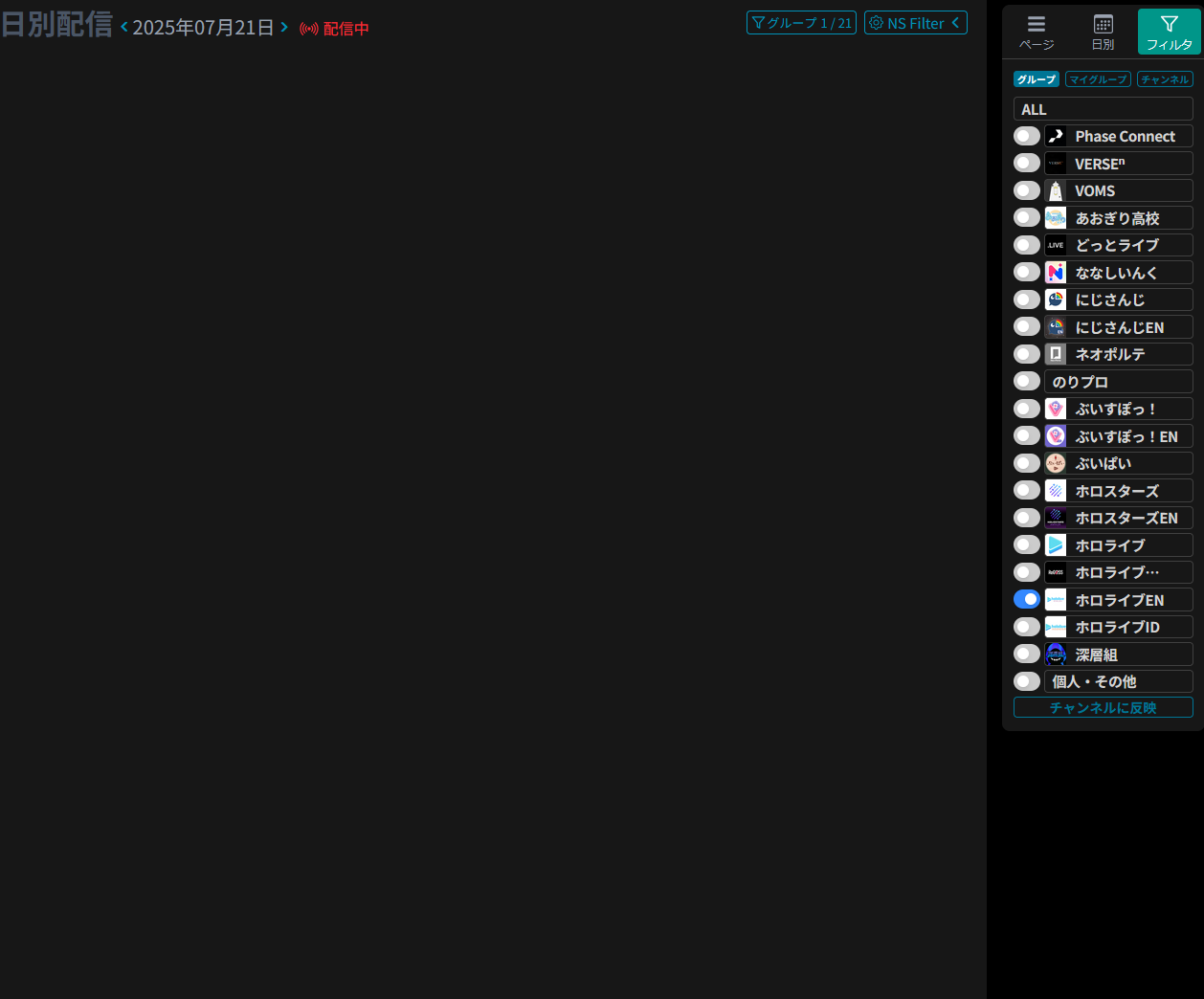The width and height of the screenshot is (1204, 999).
Task: Enable the ぶいすぽっ！EN switch
Action: click(x=1027, y=435)
